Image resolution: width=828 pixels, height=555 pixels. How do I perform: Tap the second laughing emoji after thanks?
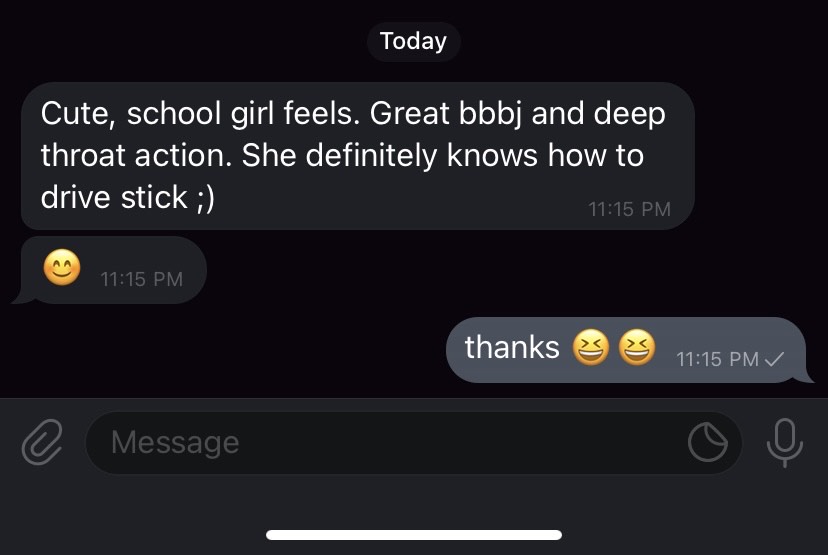(x=637, y=347)
